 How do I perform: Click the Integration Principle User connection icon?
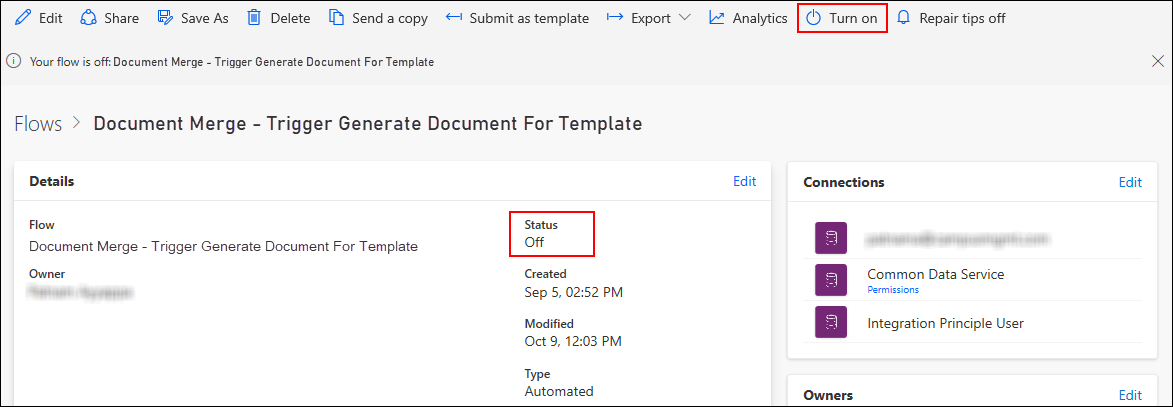[831, 322]
